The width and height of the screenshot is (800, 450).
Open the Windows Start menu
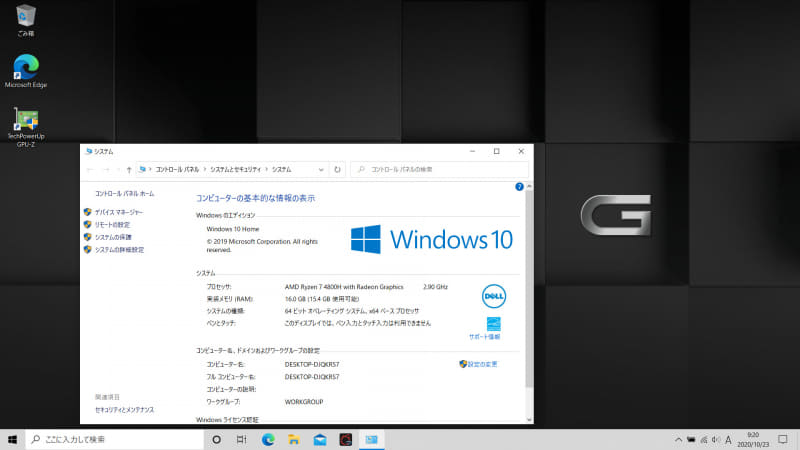[12, 439]
